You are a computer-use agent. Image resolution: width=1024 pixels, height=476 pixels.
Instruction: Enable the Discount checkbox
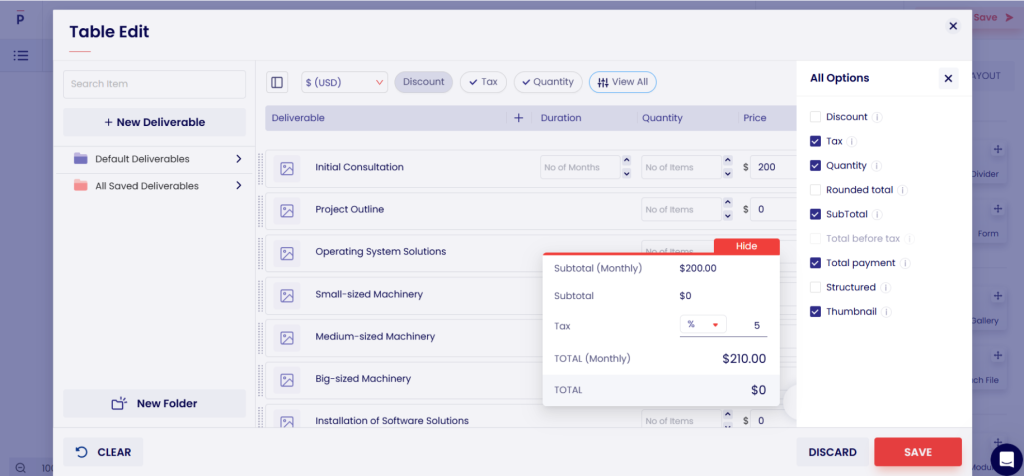(815, 117)
